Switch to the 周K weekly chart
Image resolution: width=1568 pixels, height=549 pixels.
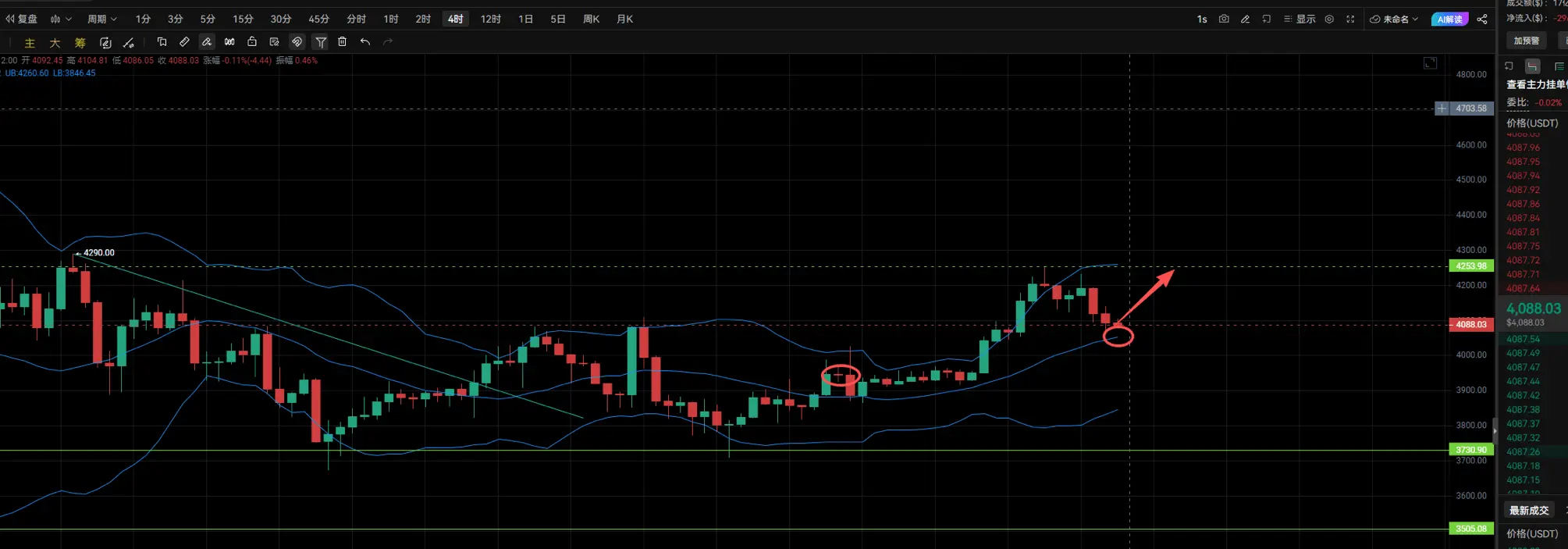tap(592, 19)
